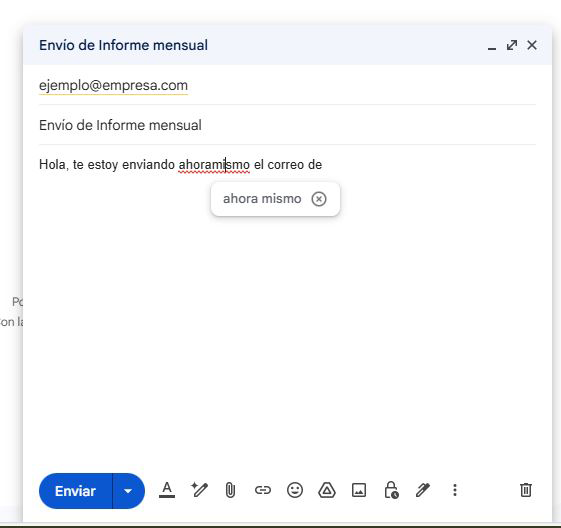Open the text formatting options
This screenshot has width=561, height=528.
[167, 490]
